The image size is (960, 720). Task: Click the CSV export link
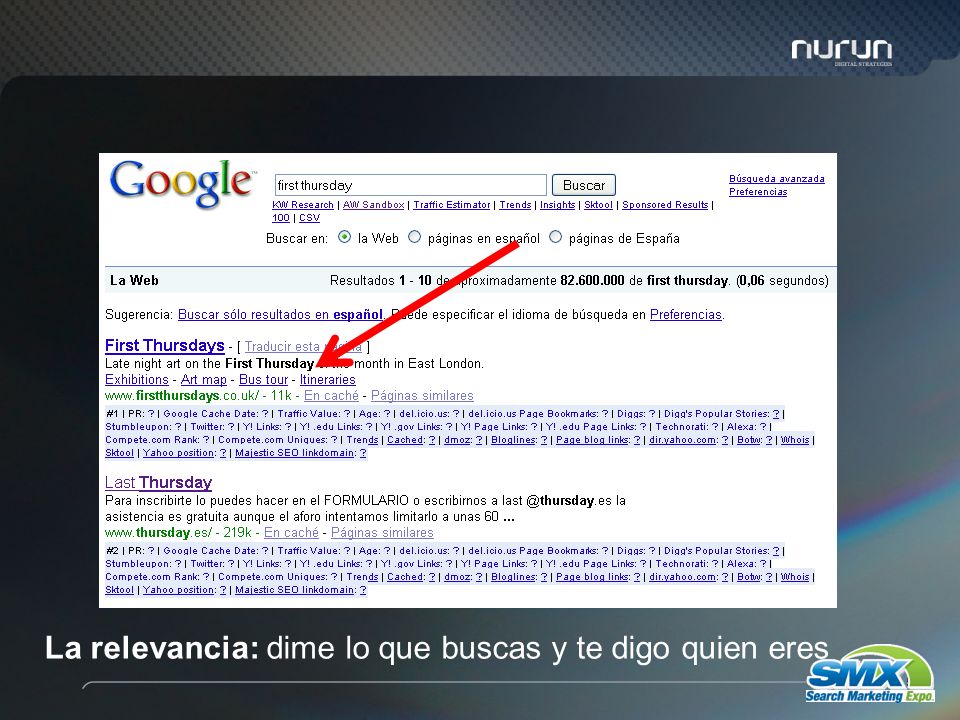click(x=309, y=218)
